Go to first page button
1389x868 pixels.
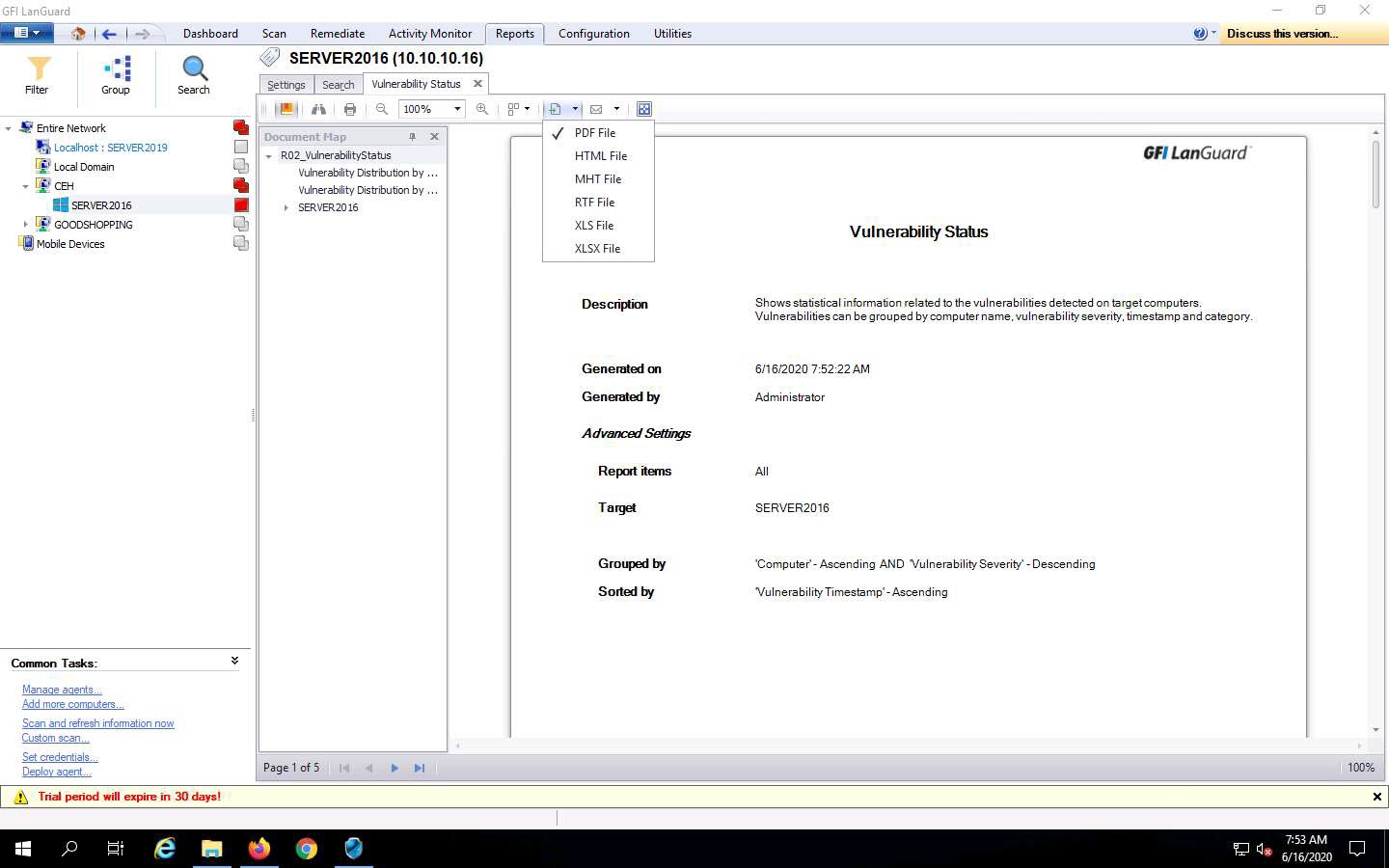pyautogui.click(x=344, y=768)
